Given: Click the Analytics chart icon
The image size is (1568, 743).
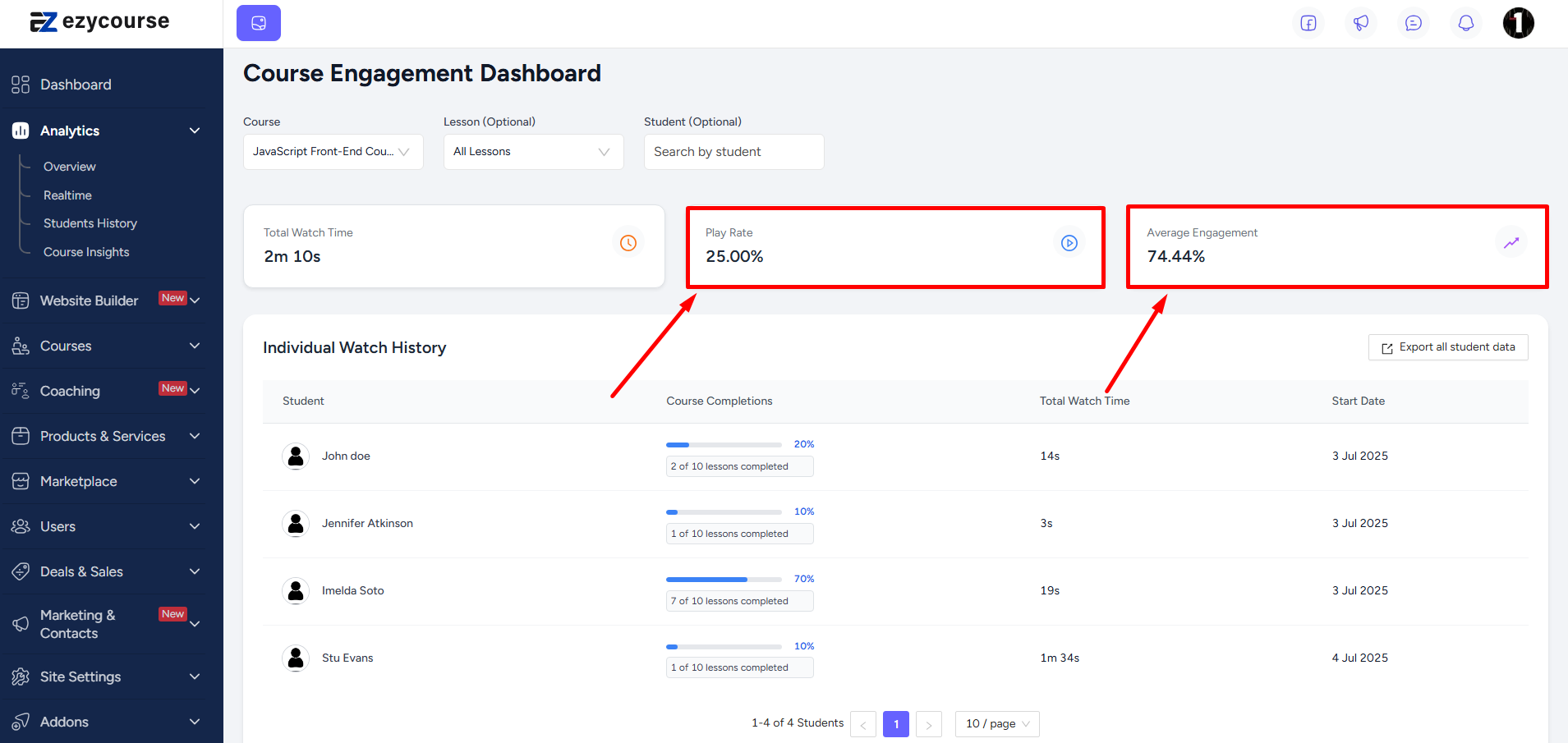Looking at the screenshot, I should 21,131.
